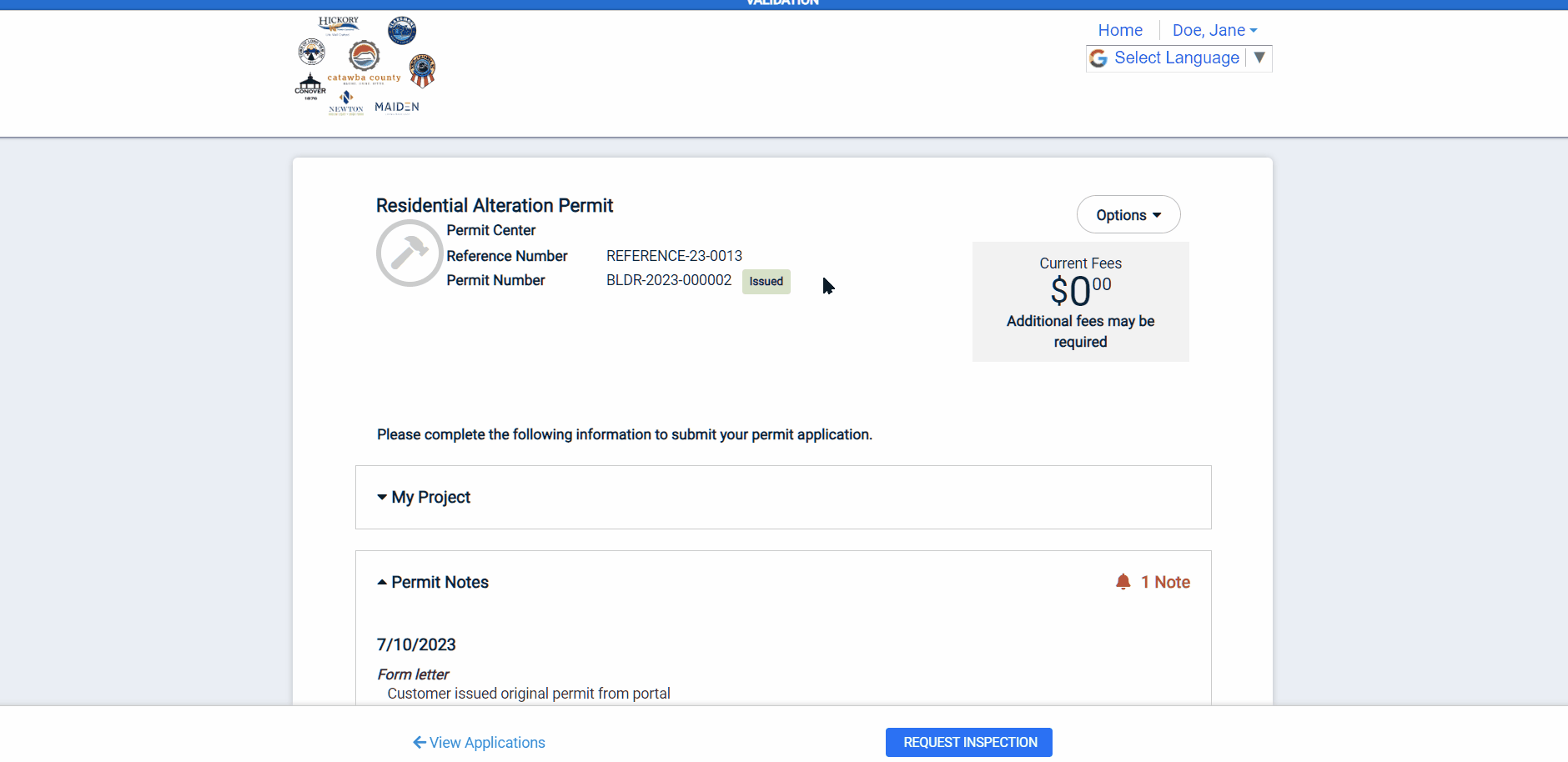
Task: Open the Select Language dropdown arrow
Action: (x=1259, y=58)
